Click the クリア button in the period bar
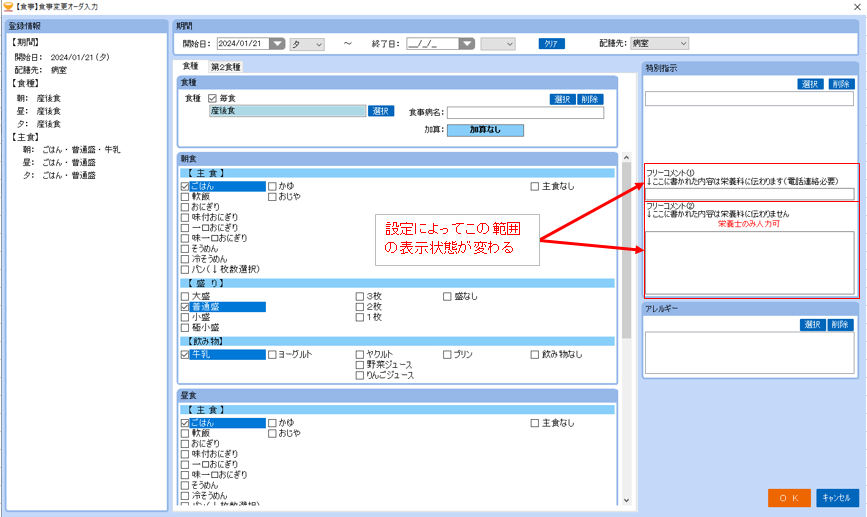The image size is (867, 517). click(x=551, y=44)
